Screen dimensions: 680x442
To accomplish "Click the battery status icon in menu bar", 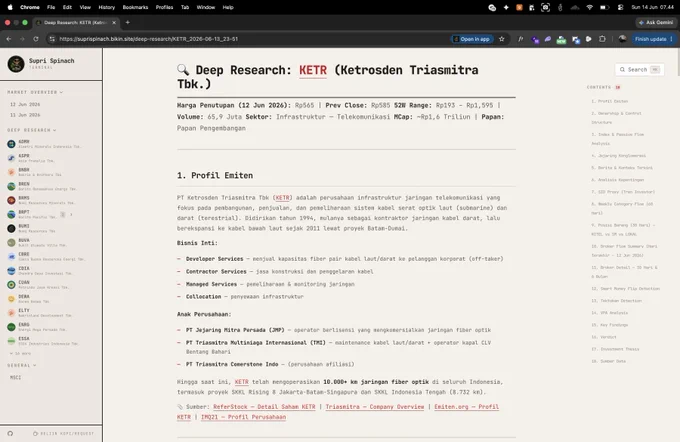I will point(605,7).
